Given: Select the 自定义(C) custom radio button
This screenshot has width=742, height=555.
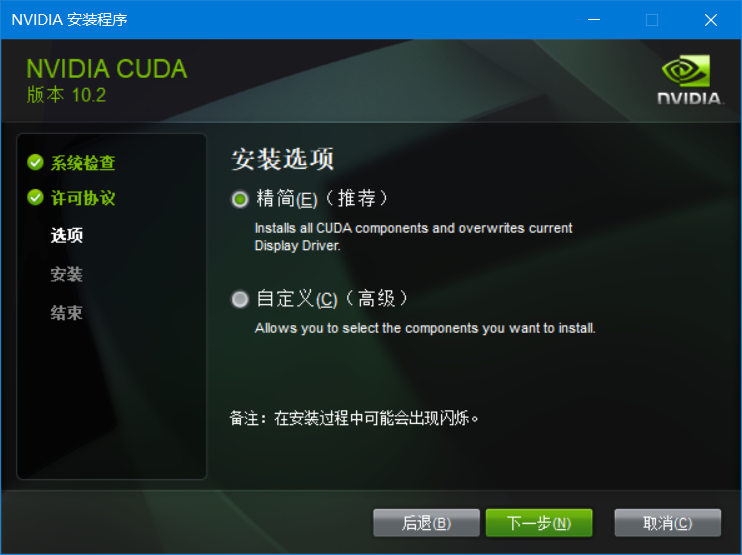Looking at the screenshot, I should 240,299.
